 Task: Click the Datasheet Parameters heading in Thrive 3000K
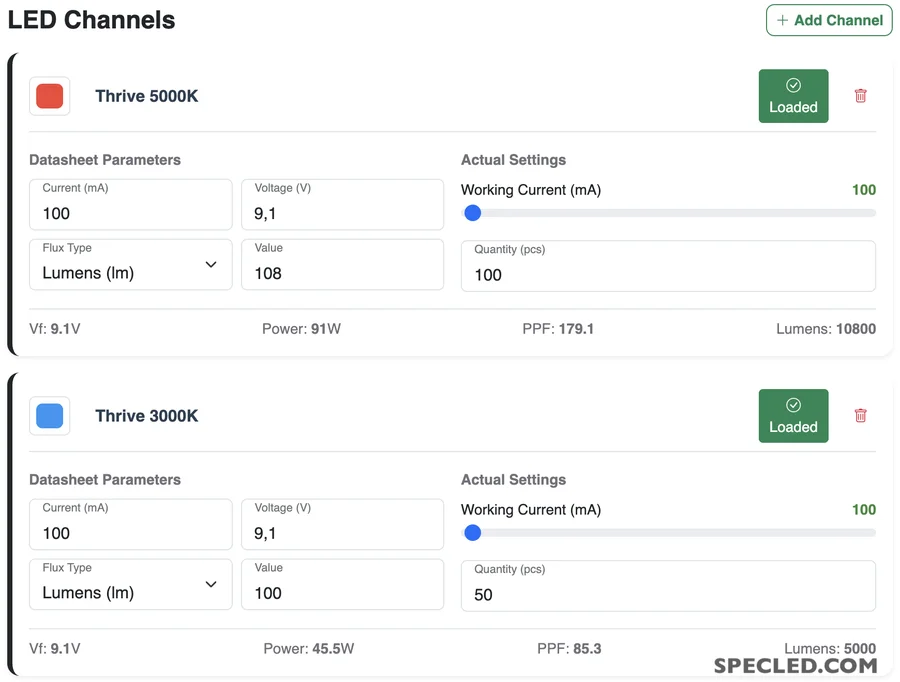[x=105, y=479]
